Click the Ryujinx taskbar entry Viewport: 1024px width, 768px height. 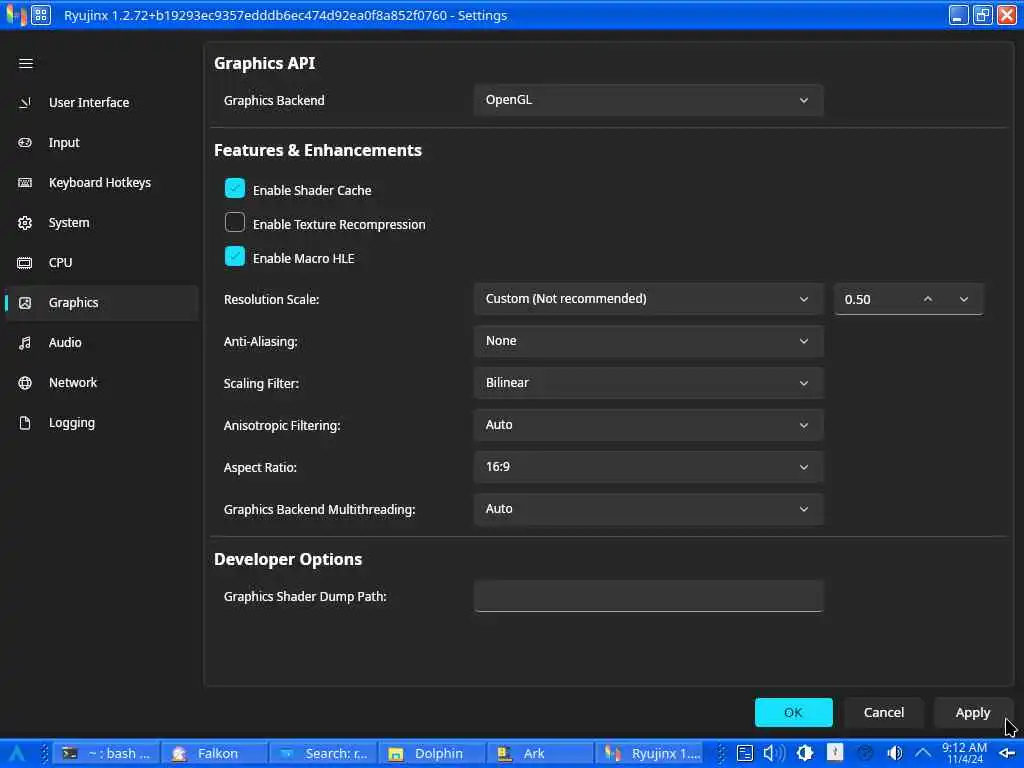coord(648,754)
